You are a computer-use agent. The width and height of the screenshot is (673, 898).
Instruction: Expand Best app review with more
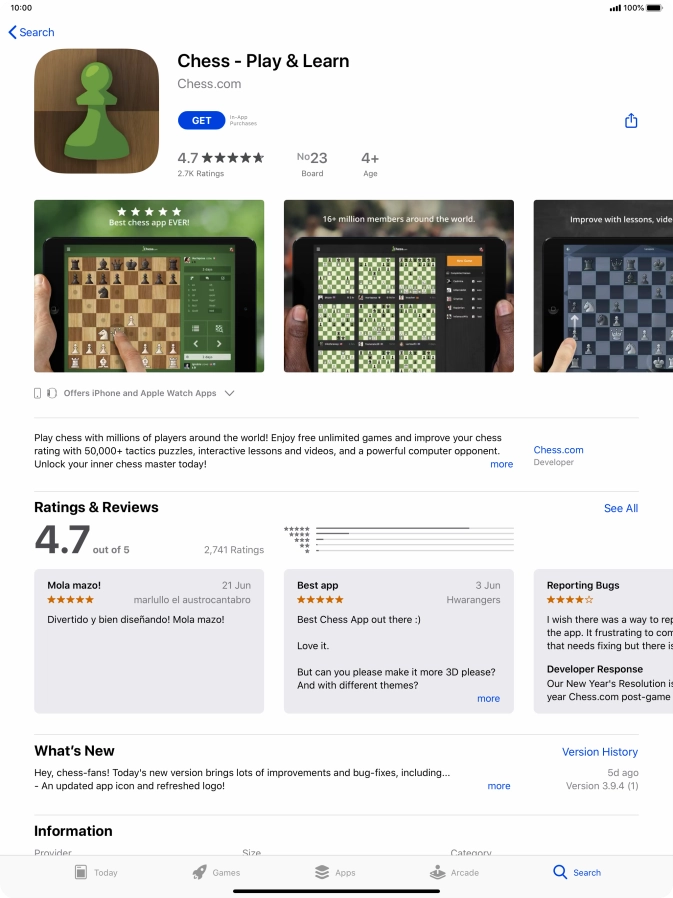[488, 698]
